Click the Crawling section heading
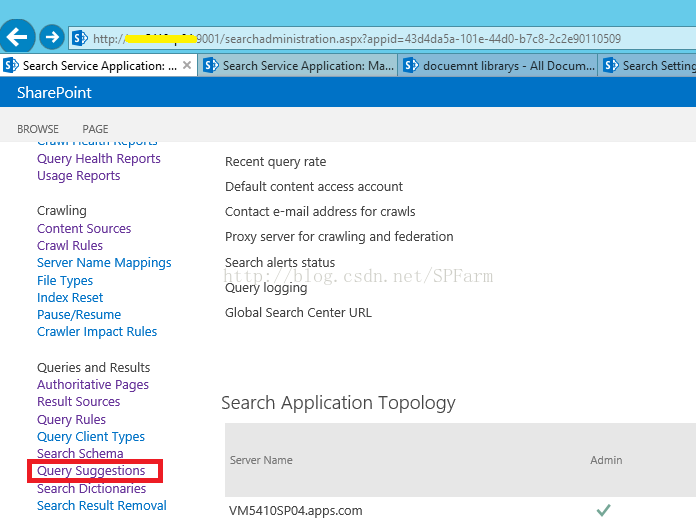 pyautogui.click(x=62, y=211)
